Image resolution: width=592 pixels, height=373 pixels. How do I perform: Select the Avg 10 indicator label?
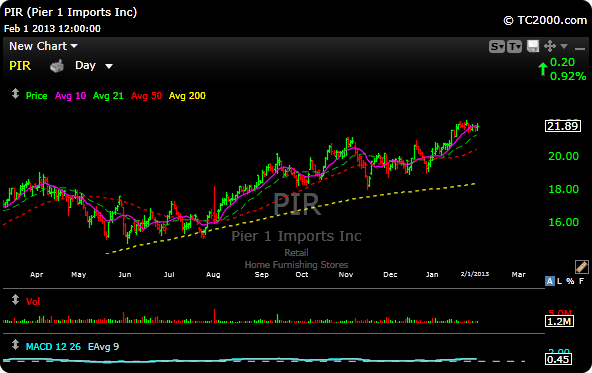70,96
